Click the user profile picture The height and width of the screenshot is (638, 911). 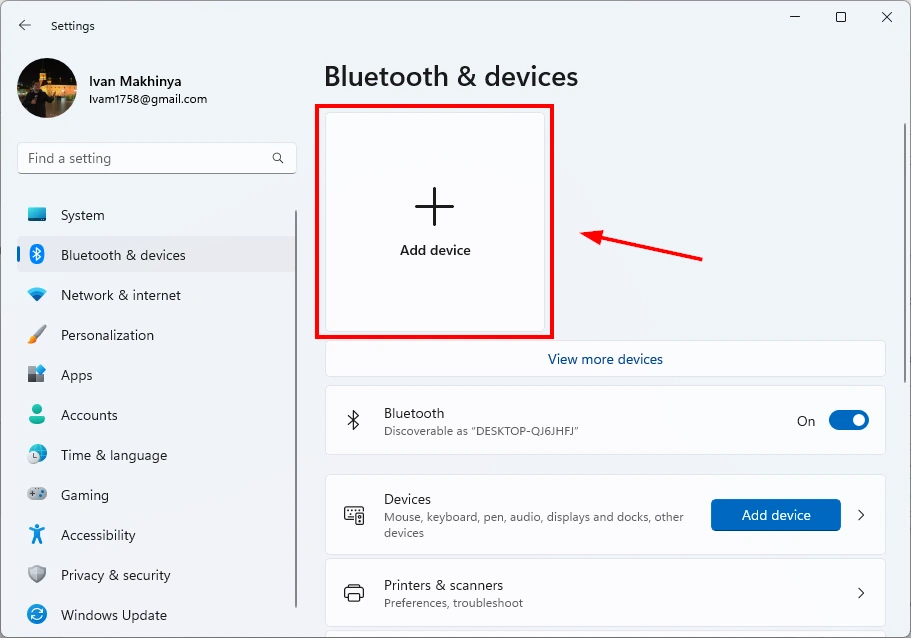47,88
